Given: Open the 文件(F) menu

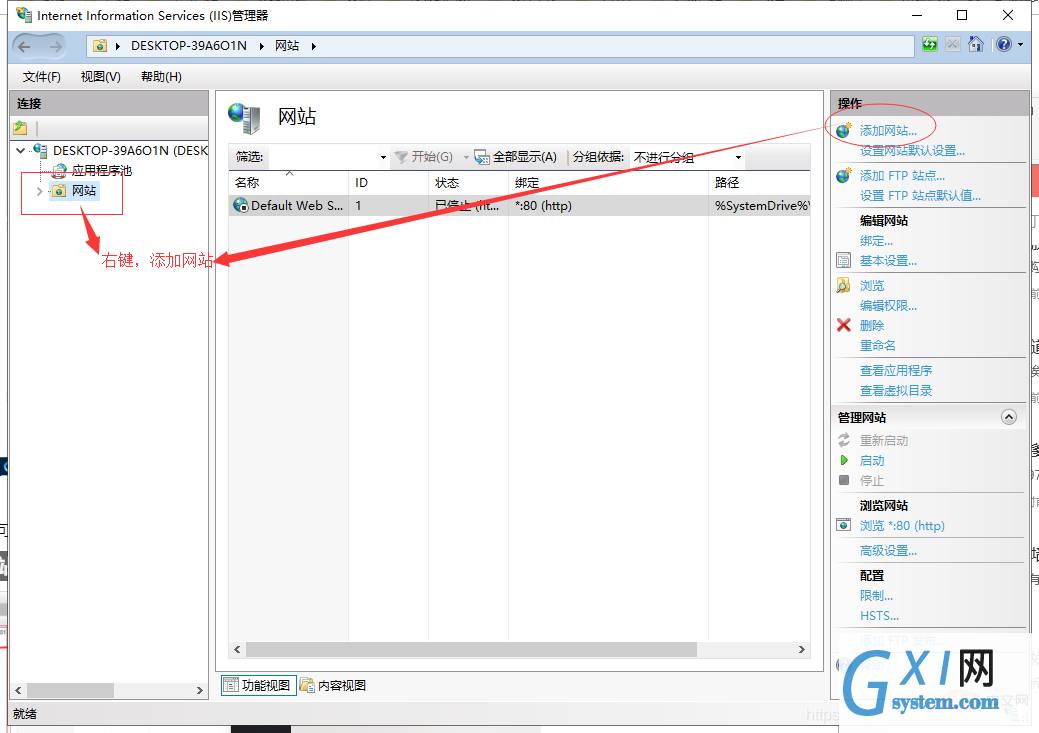Looking at the screenshot, I should click(x=42, y=77).
